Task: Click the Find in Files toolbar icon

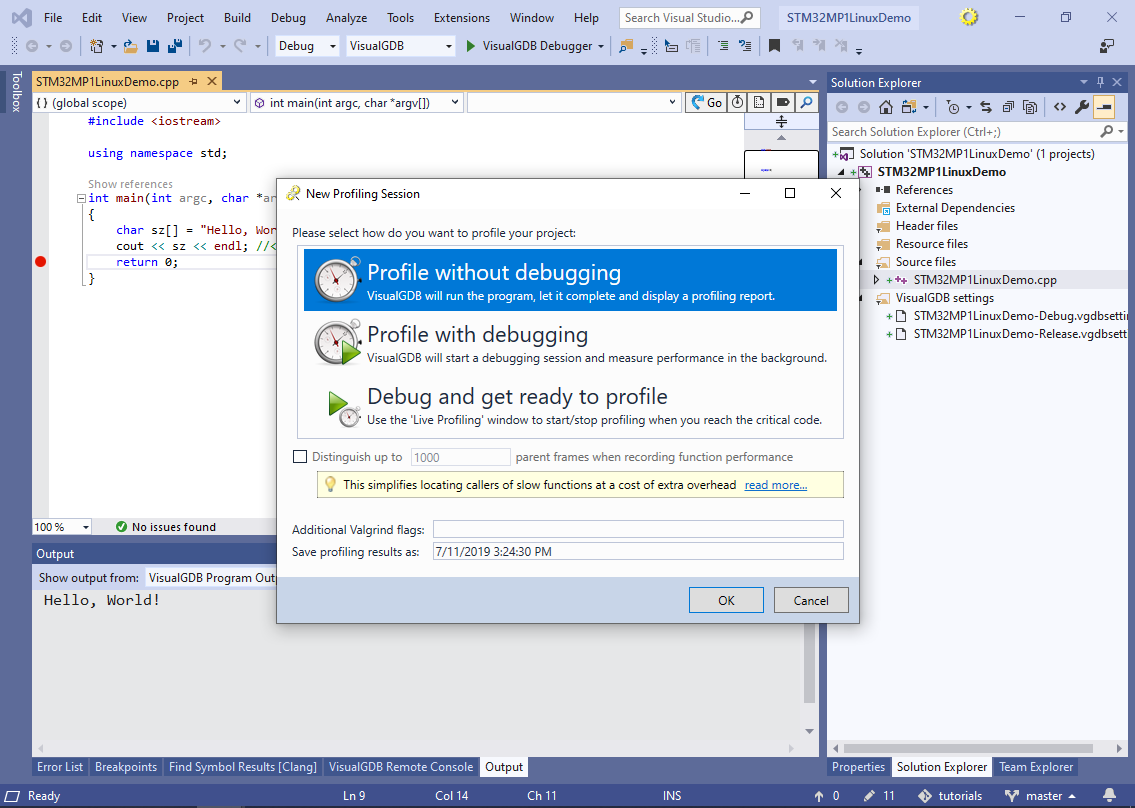Action: pyautogui.click(x=625, y=46)
